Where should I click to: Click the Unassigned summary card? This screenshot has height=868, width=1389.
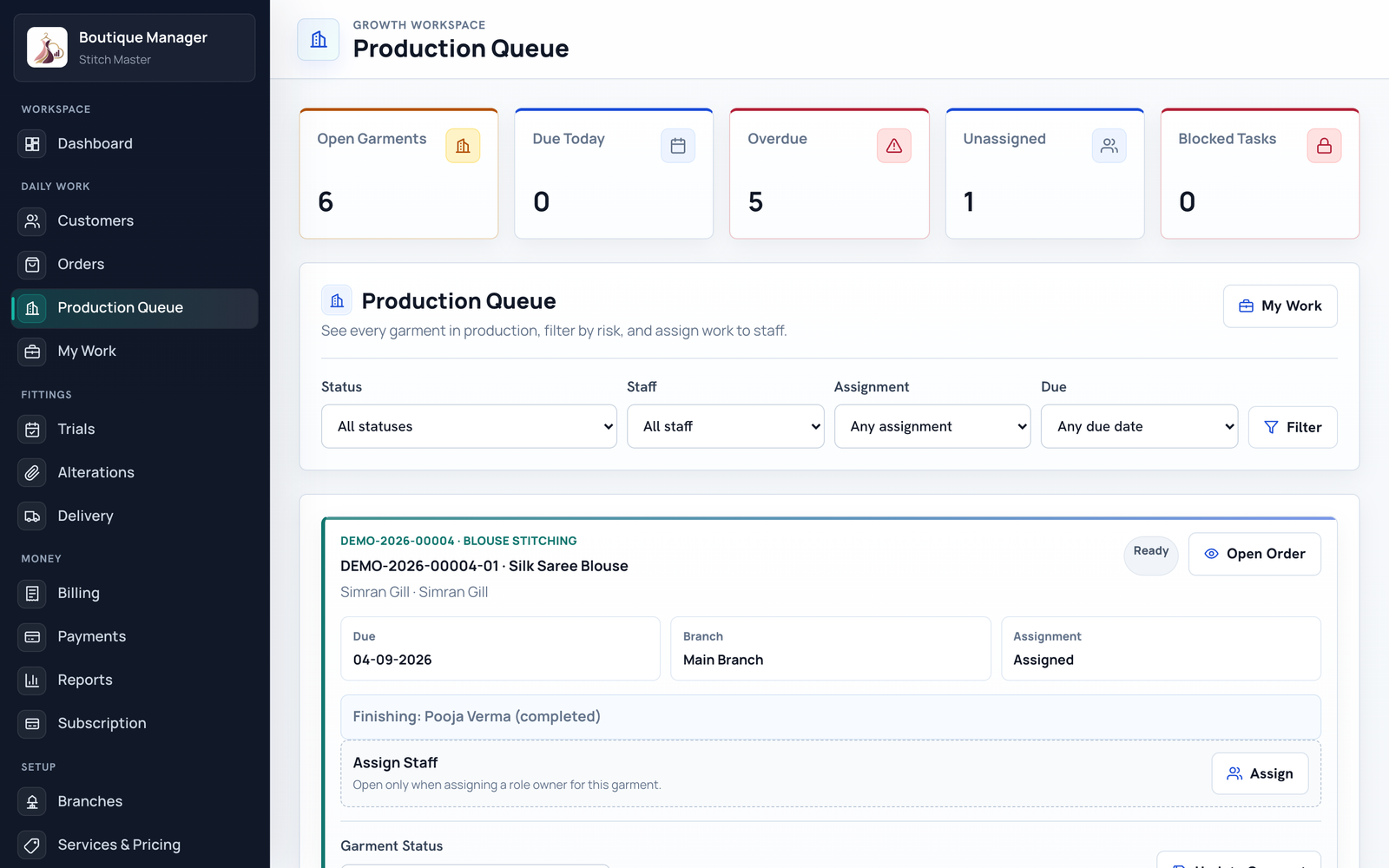pyautogui.click(x=1044, y=174)
